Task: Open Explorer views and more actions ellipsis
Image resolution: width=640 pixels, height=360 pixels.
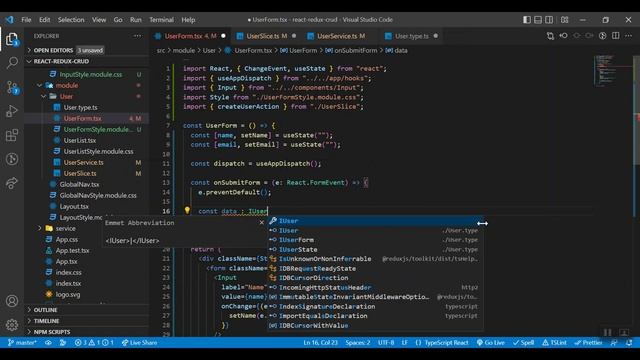Action: (x=138, y=36)
